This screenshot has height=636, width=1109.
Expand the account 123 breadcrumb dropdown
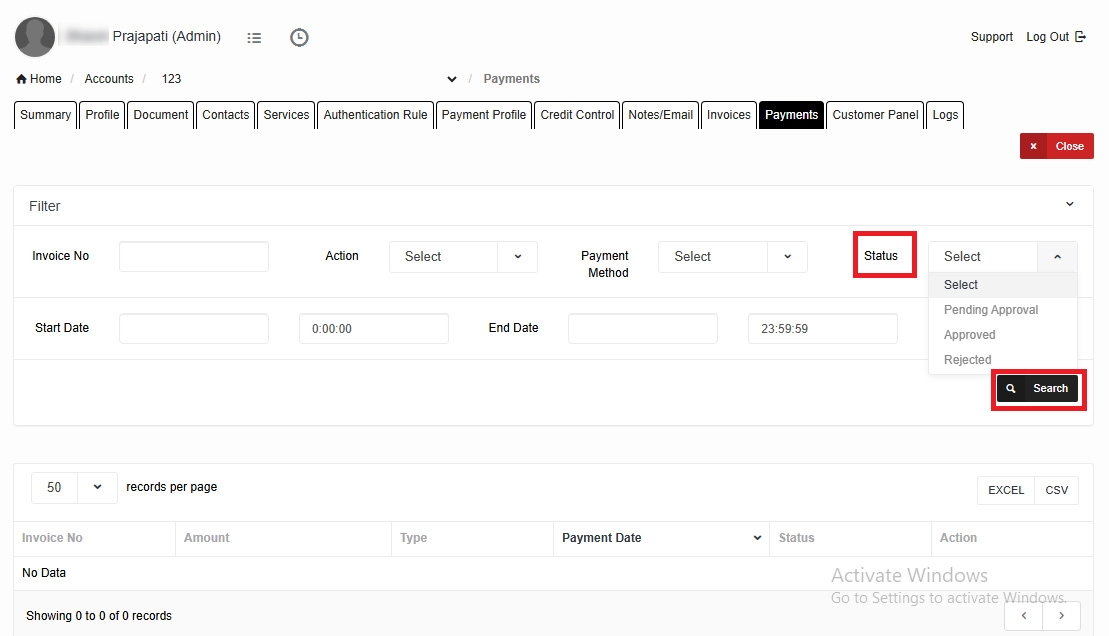452,79
